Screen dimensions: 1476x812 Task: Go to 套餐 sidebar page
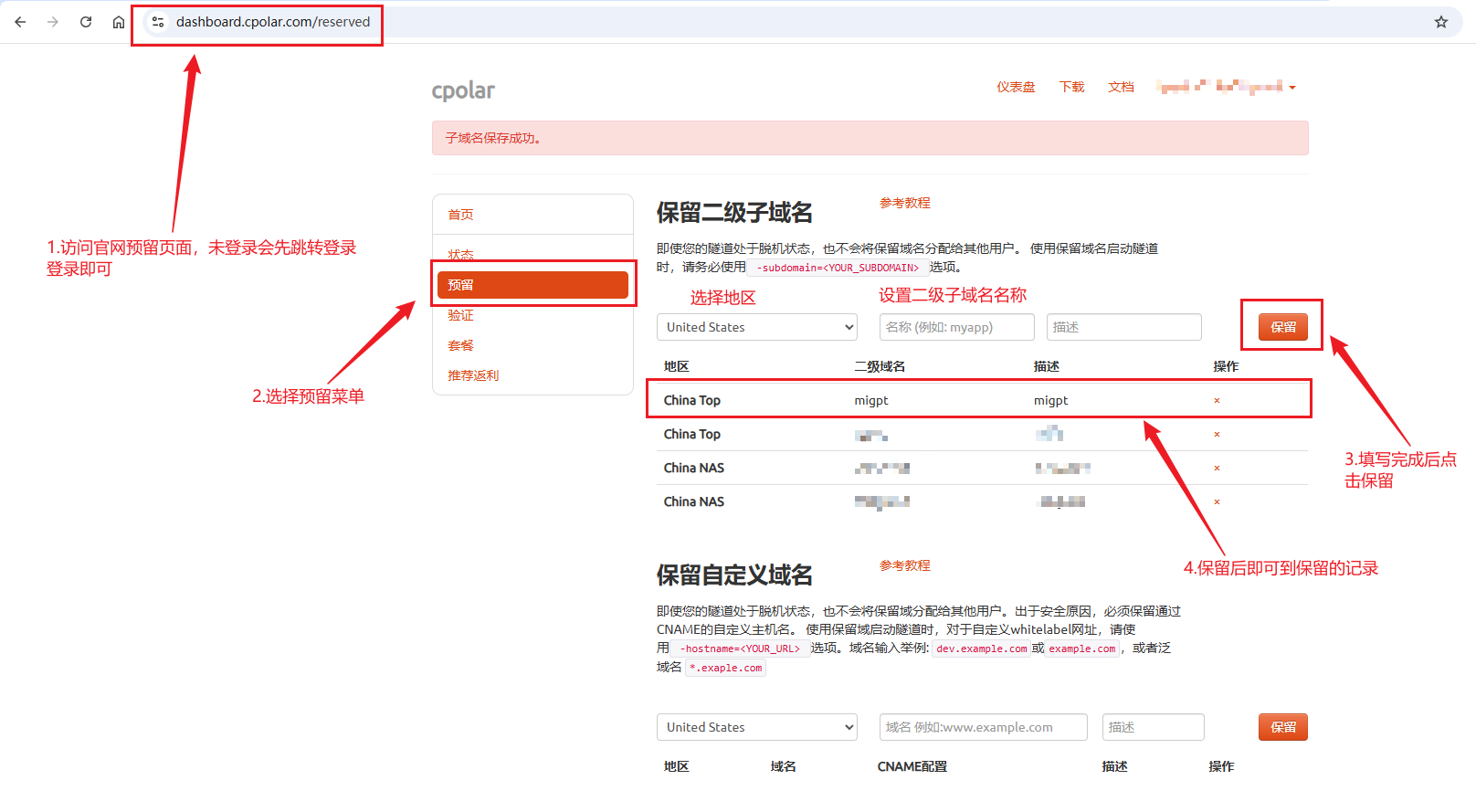click(460, 345)
